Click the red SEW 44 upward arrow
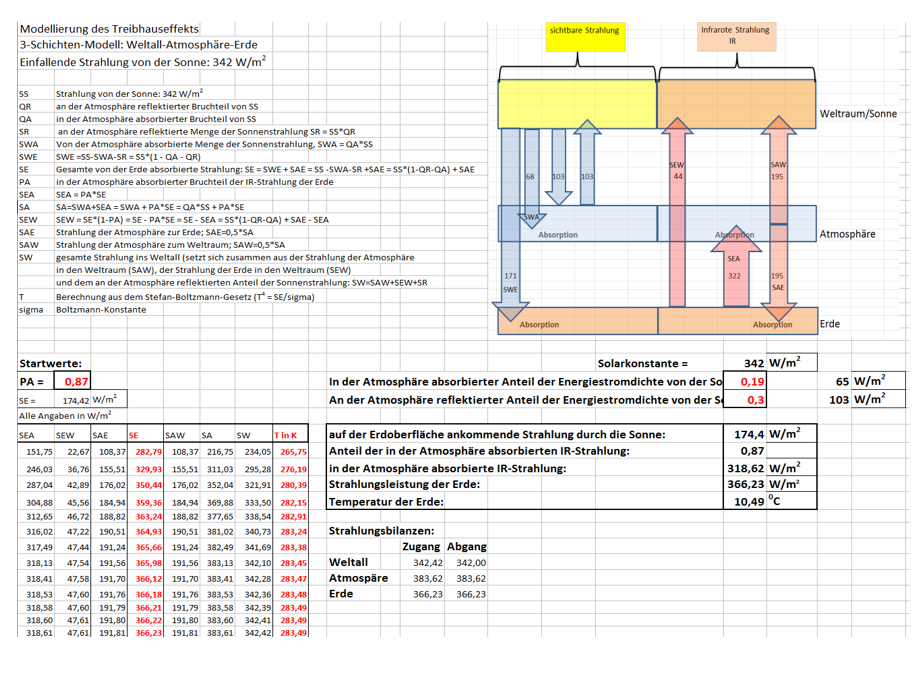Image resolution: width=918 pixels, height=680 pixels. click(x=677, y=211)
